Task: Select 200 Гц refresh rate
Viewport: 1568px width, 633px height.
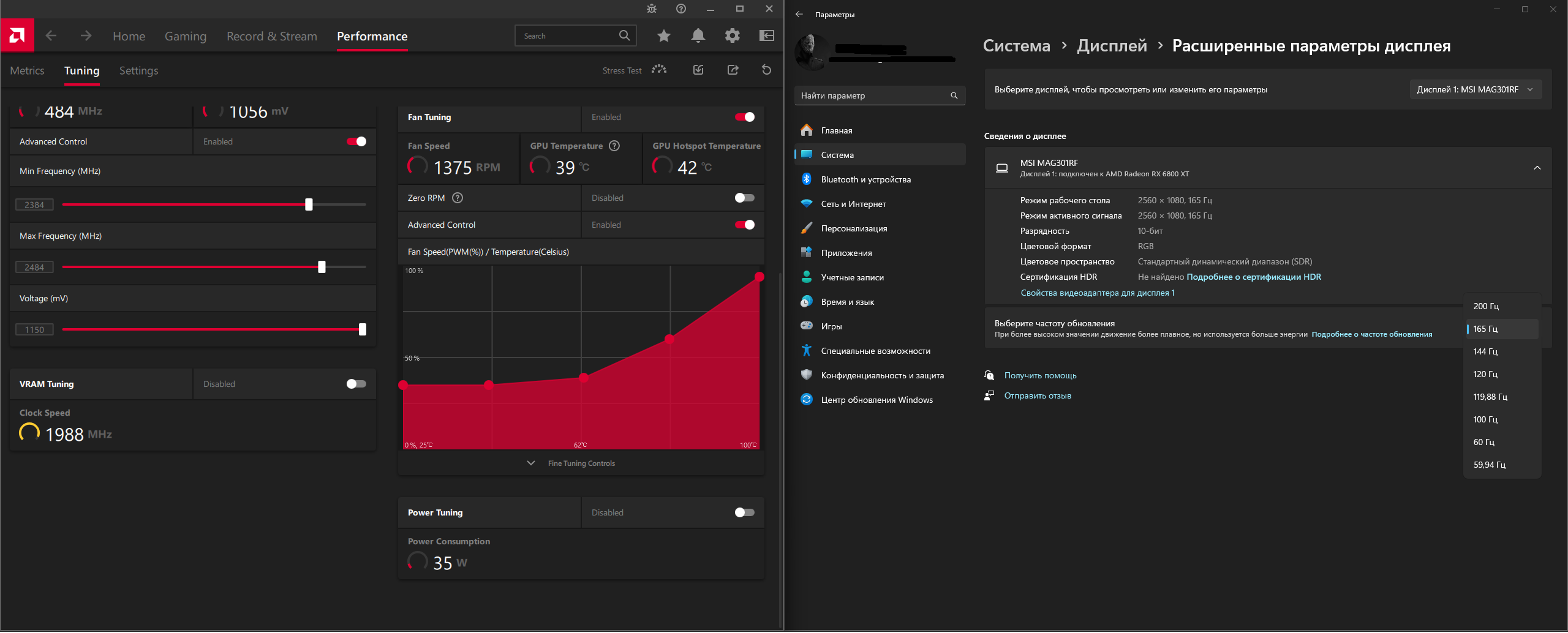Action: (x=1502, y=306)
